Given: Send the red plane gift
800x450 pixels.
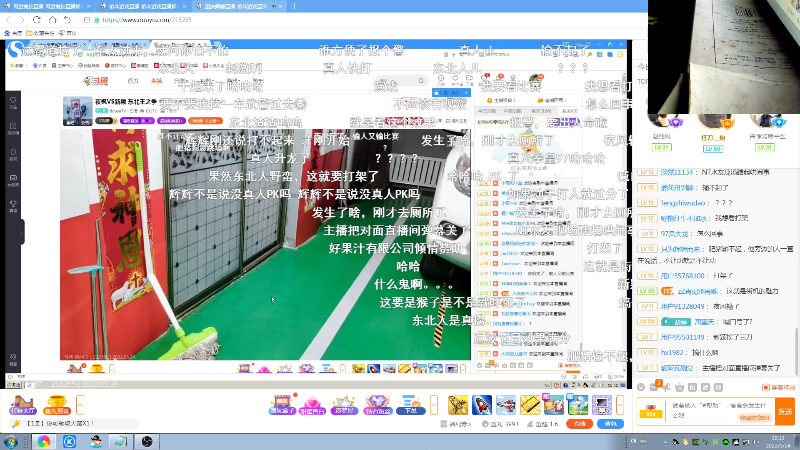Looking at the screenshot, I should [506, 405].
